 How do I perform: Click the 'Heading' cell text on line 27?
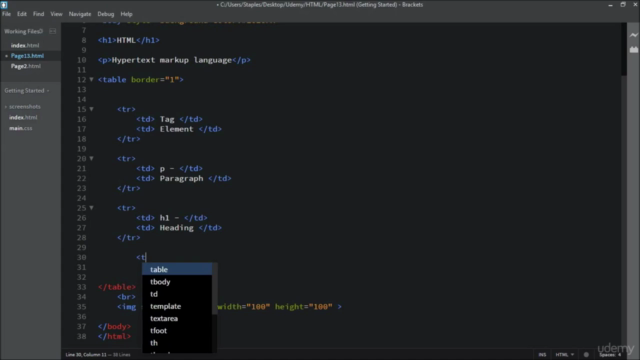click(176, 228)
